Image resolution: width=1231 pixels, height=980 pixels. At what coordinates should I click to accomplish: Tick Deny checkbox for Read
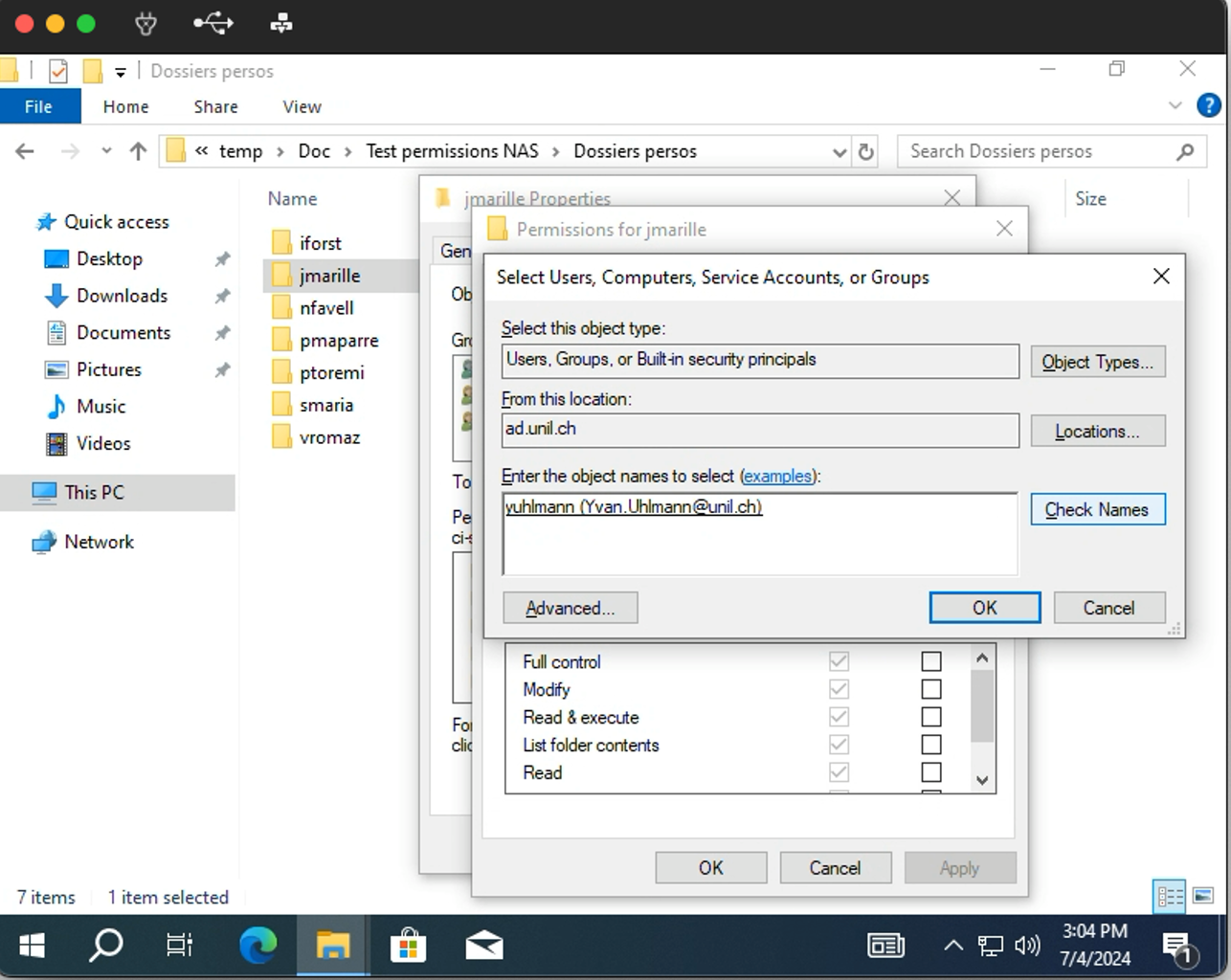tap(930, 772)
